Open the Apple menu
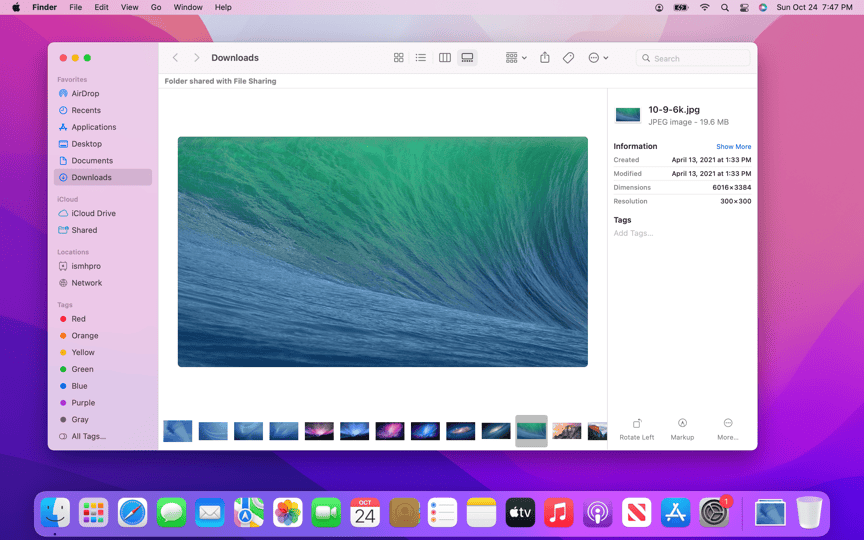 tap(16, 7)
